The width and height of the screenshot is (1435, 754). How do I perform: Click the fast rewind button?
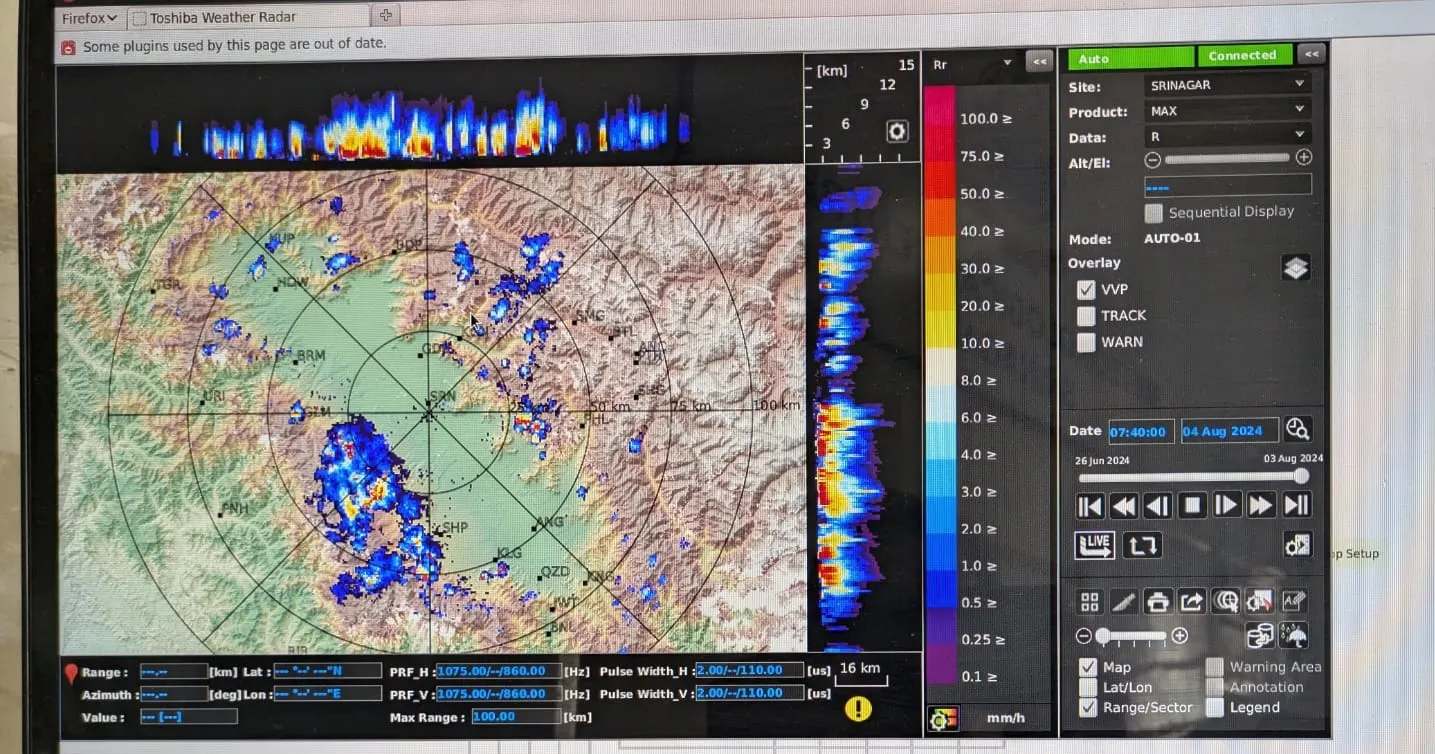click(1123, 506)
